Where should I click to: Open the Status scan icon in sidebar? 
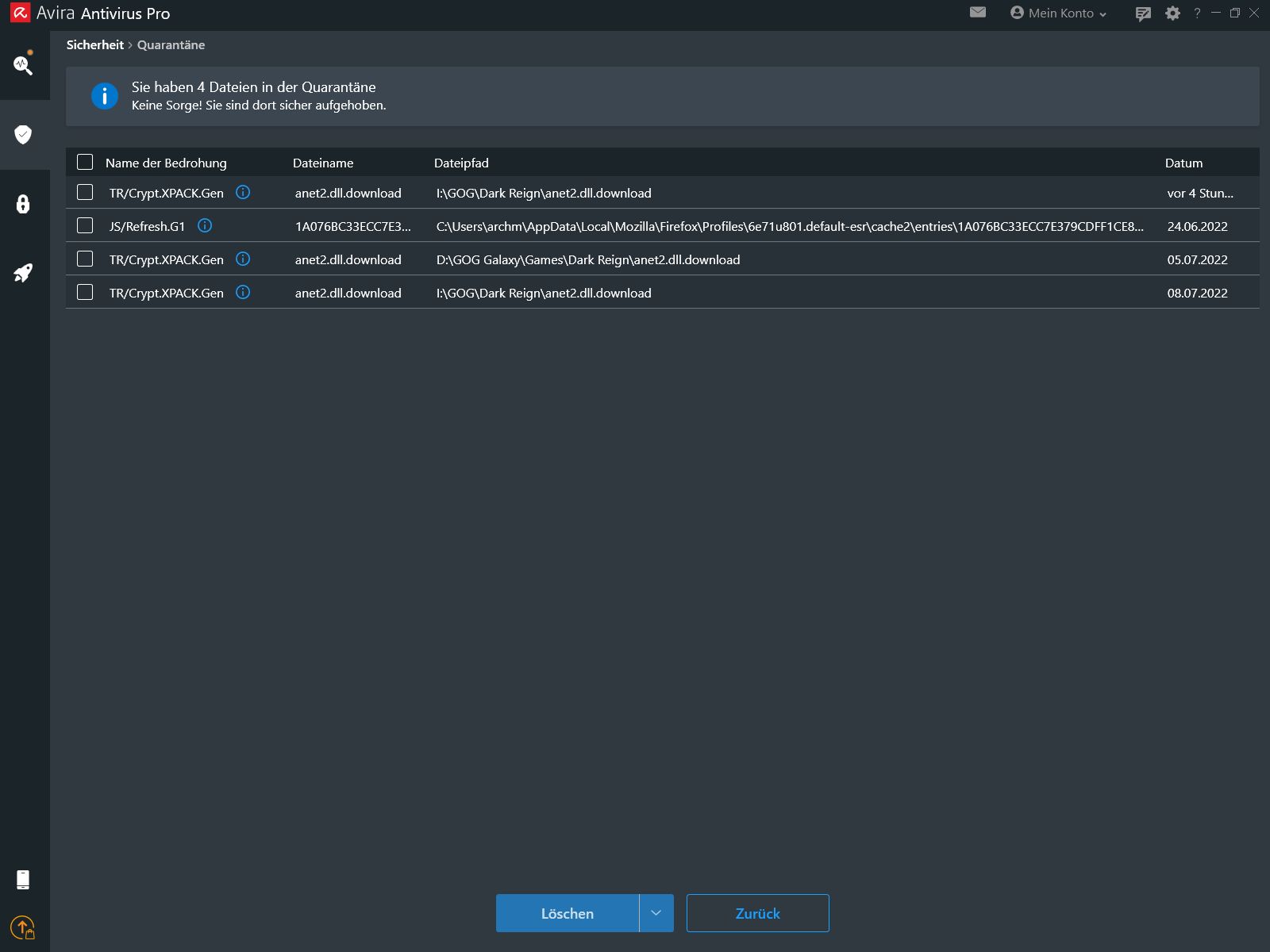coord(23,64)
